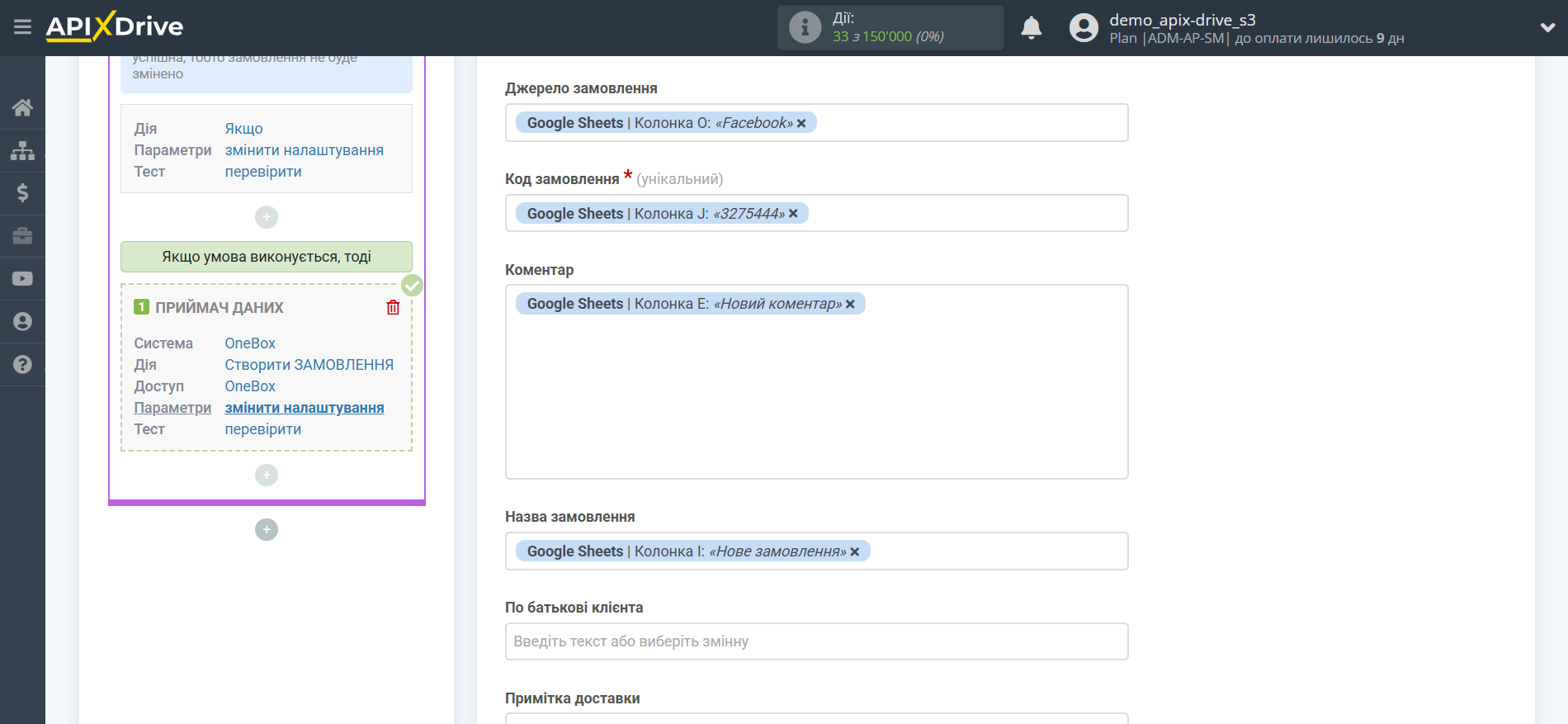Remove the Facebook Колонка O tag

pos(801,123)
